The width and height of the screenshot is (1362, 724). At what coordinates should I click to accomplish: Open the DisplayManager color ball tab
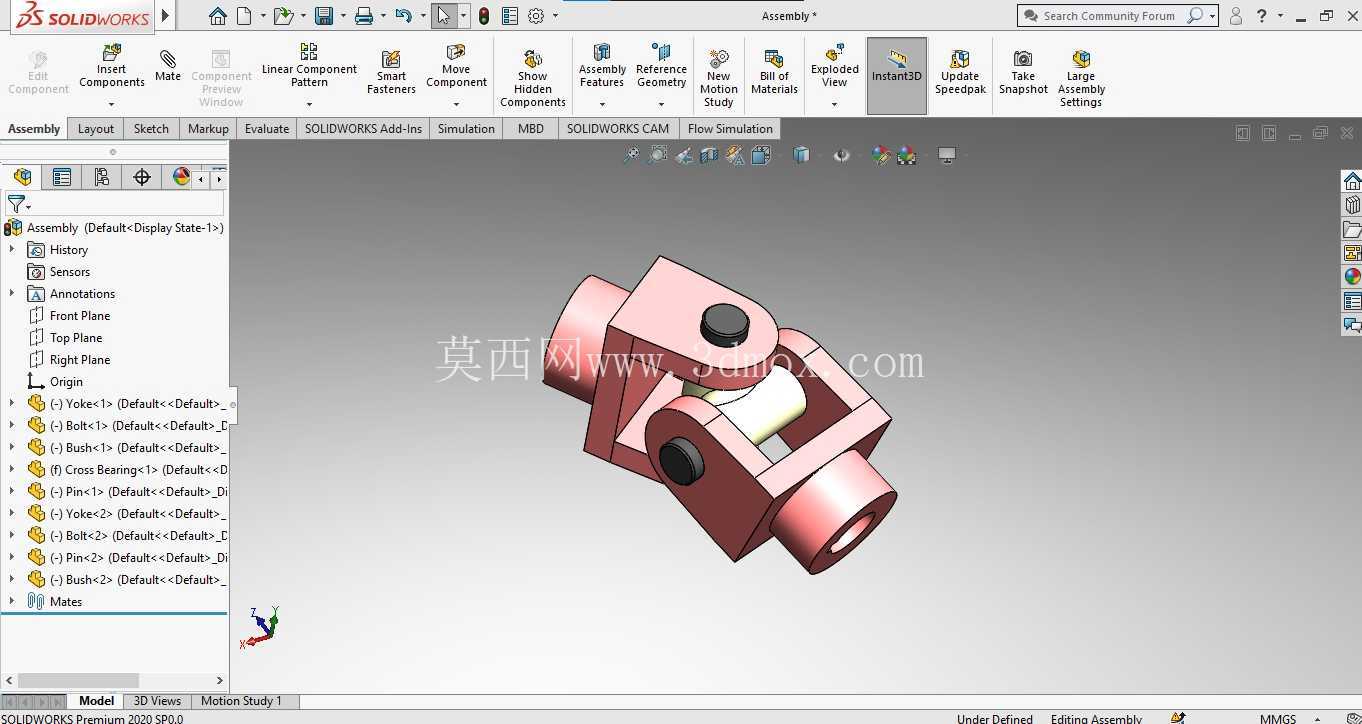(x=181, y=177)
